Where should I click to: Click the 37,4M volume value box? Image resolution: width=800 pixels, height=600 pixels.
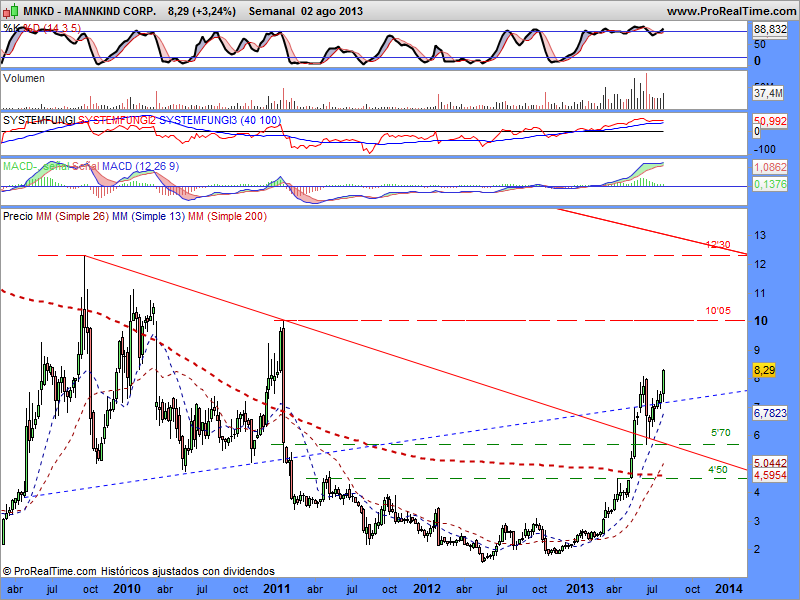[768, 93]
